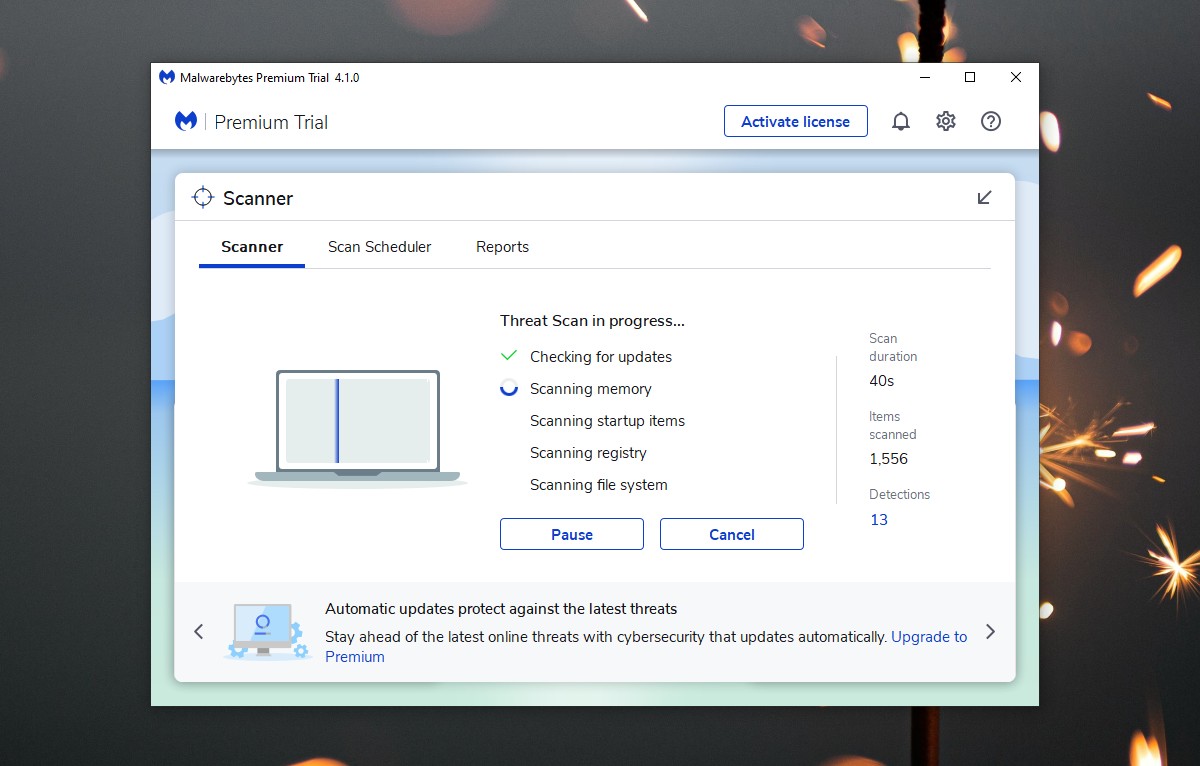Click the Scanner panel title
This screenshot has width=1200, height=766.
pos(258,198)
